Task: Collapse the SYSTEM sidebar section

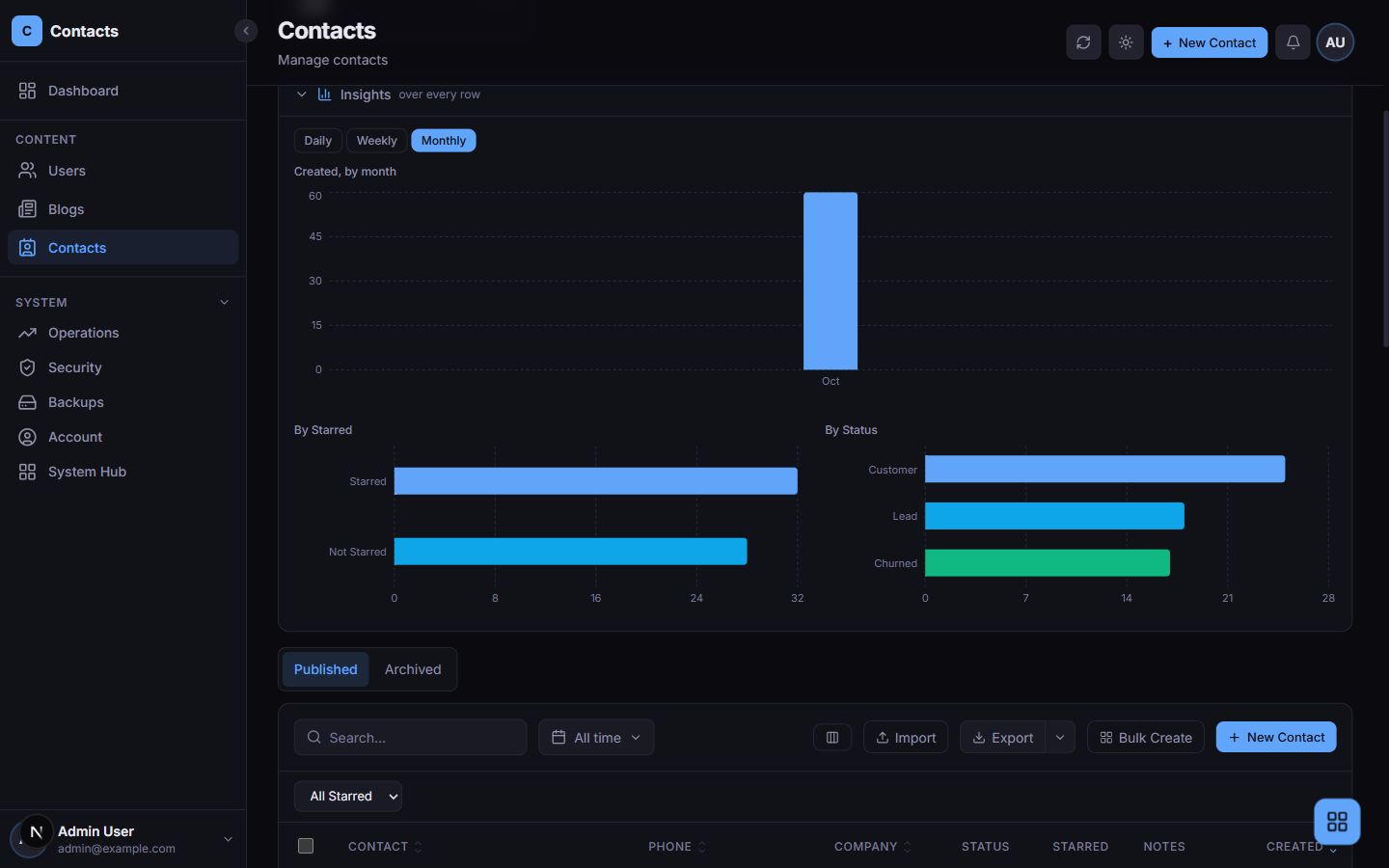Action: pos(225,303)
